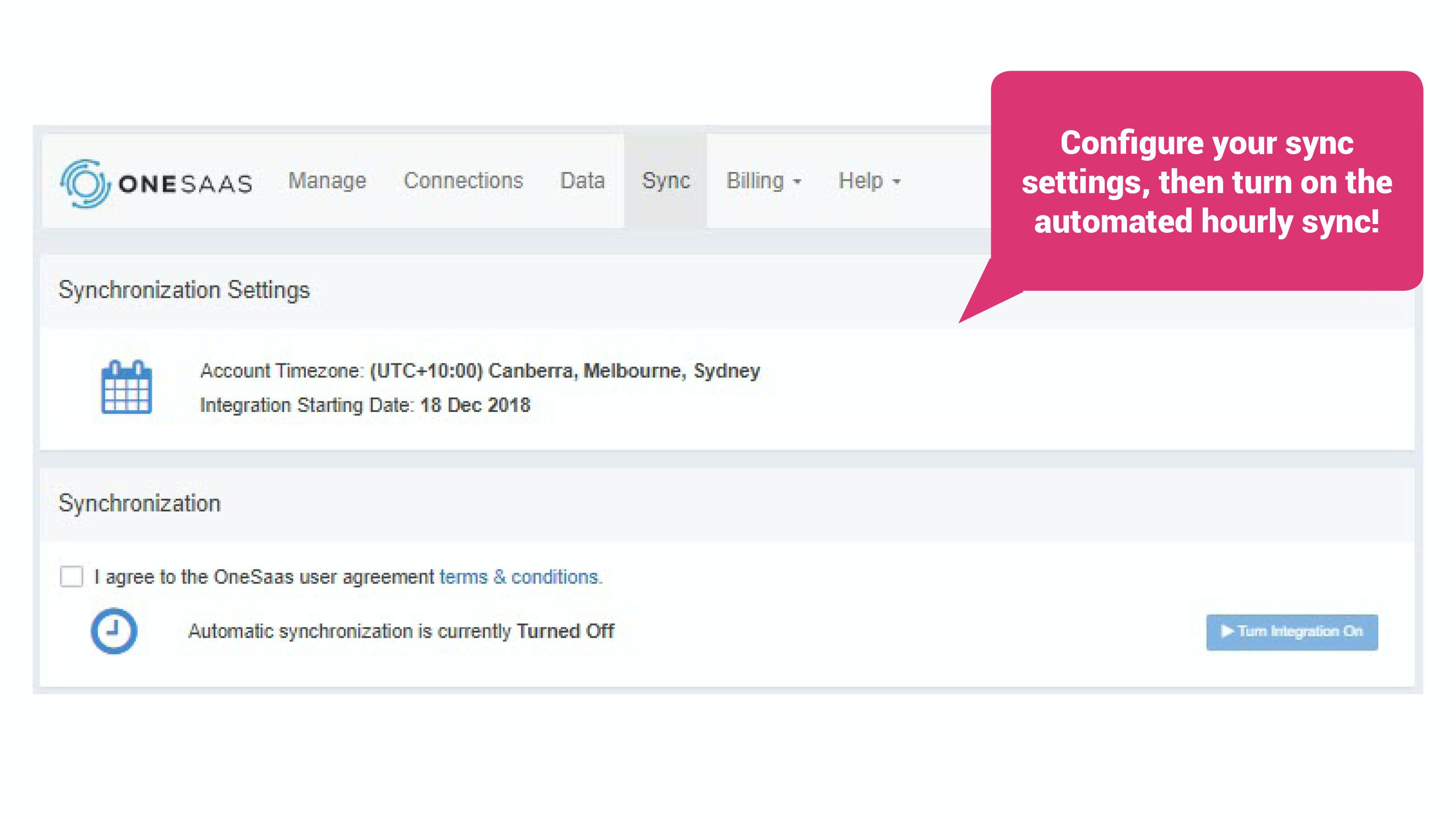Open the Manage menu item

327,181
